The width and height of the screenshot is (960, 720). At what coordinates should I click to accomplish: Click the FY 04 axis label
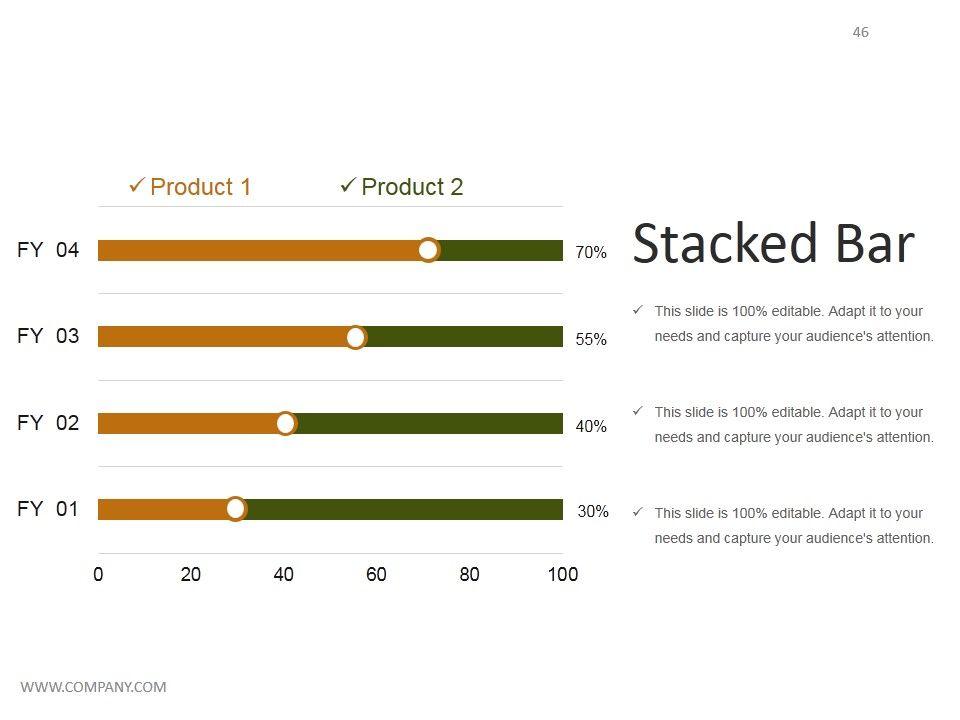click(x=48, y=250)
